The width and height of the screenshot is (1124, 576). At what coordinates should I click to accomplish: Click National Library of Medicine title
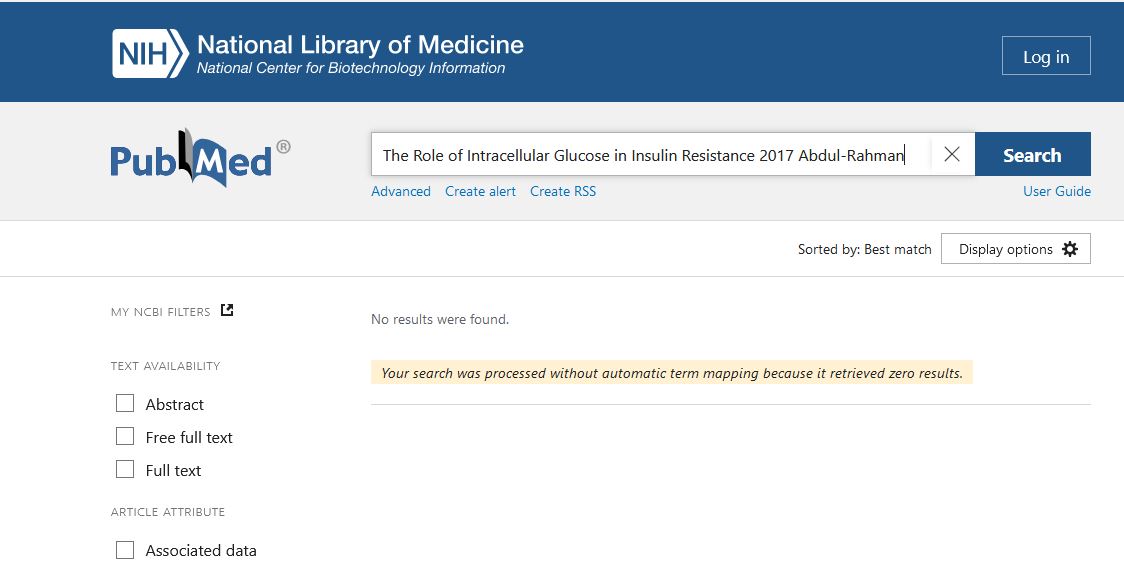pos(360,45)
